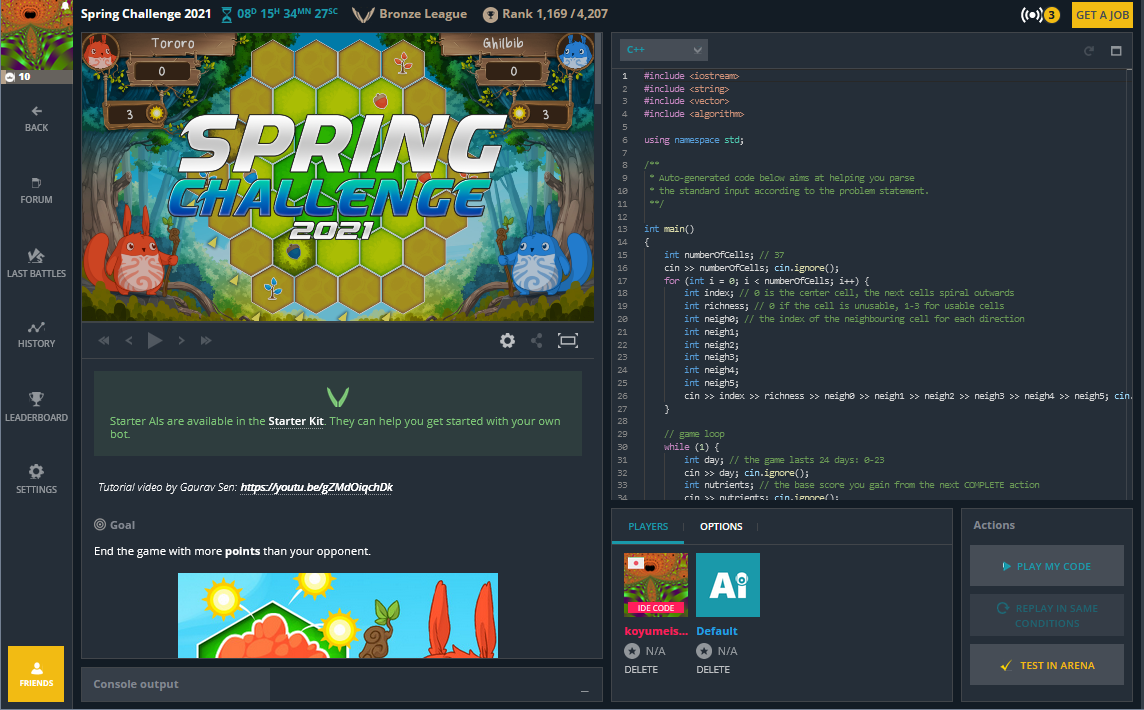Open the replay History panel
Viewport: 1144px width, 710px height.
pyautogui.click(x=36, y=335)
